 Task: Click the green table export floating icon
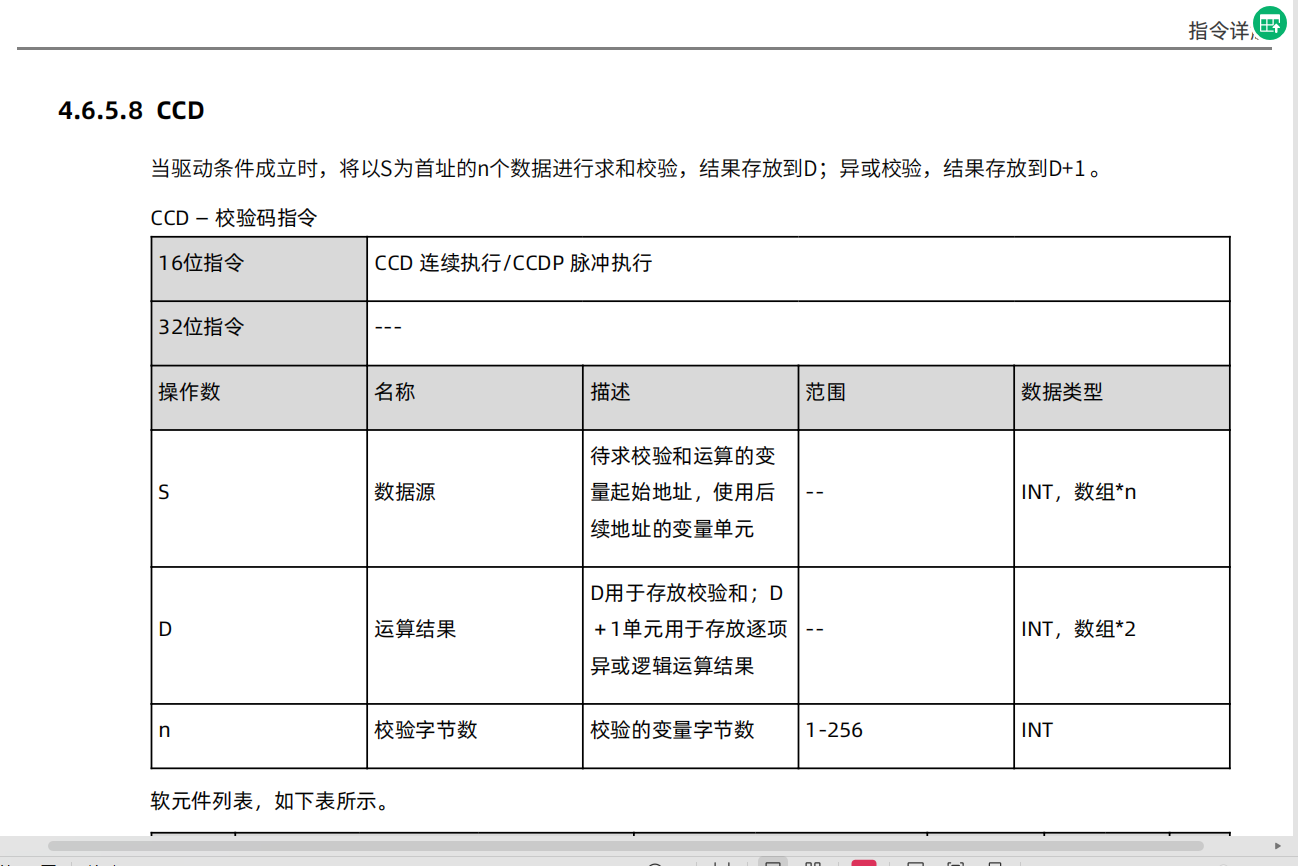point(1270,24)
